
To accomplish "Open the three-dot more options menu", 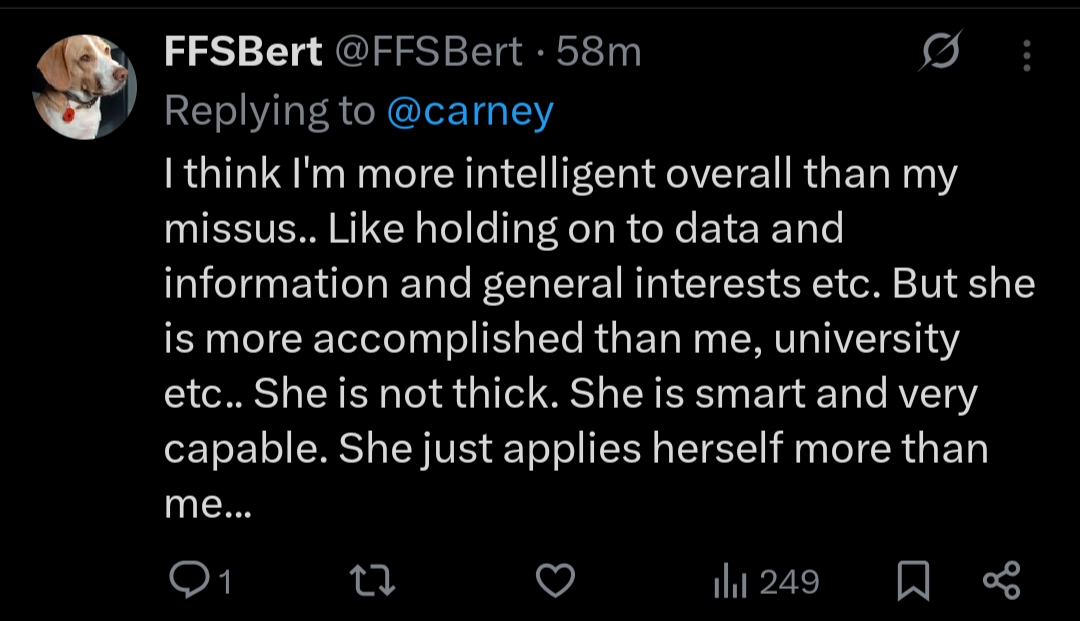I will 1026,54.
